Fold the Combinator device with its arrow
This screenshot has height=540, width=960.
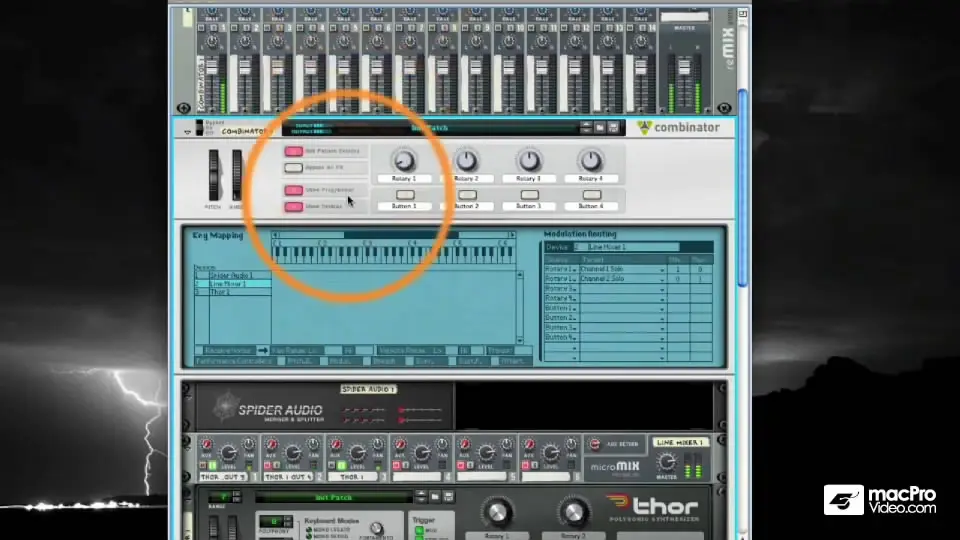pos(187,132)
